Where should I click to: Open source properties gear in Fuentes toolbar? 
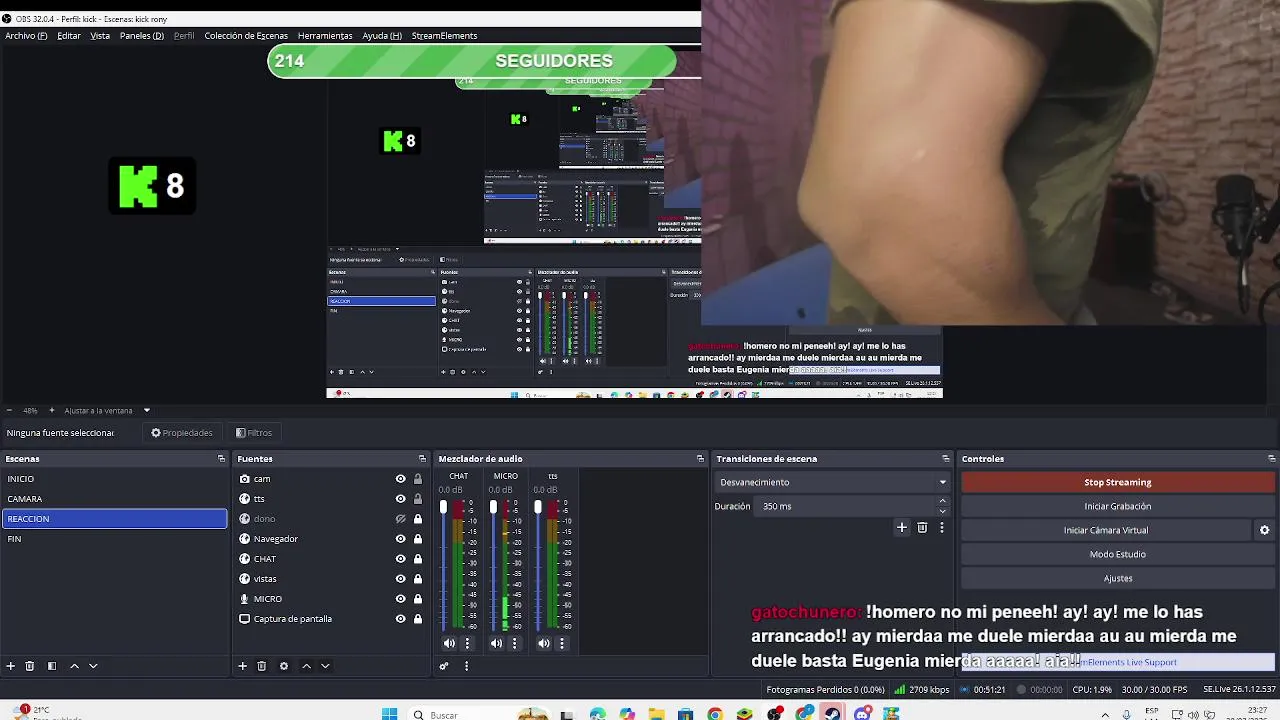coord(284,666)
